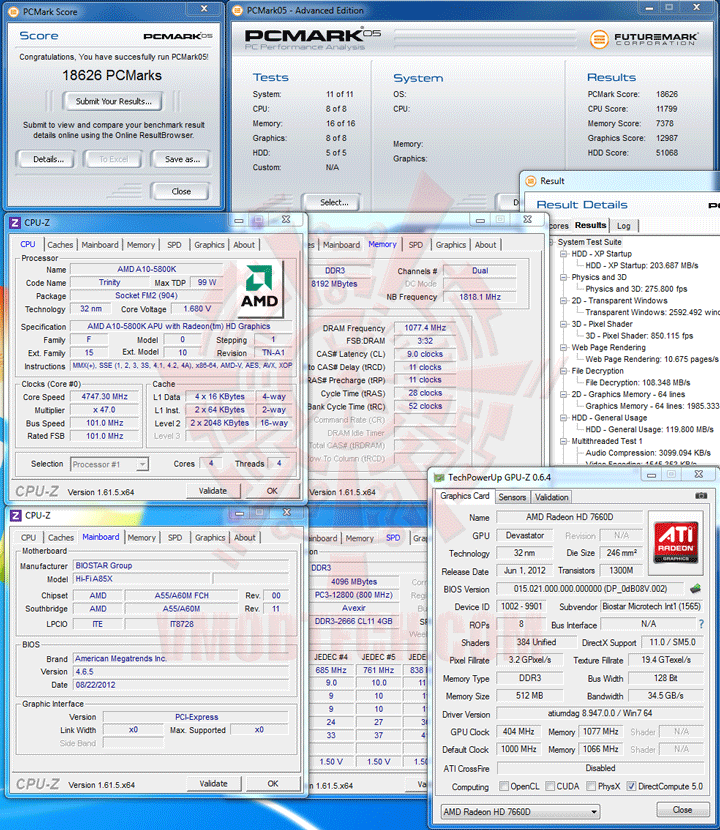Open Mainboard tab in top CPU-Z window
This screenshot has height=830, width=720.
click(x=100, y=245)
